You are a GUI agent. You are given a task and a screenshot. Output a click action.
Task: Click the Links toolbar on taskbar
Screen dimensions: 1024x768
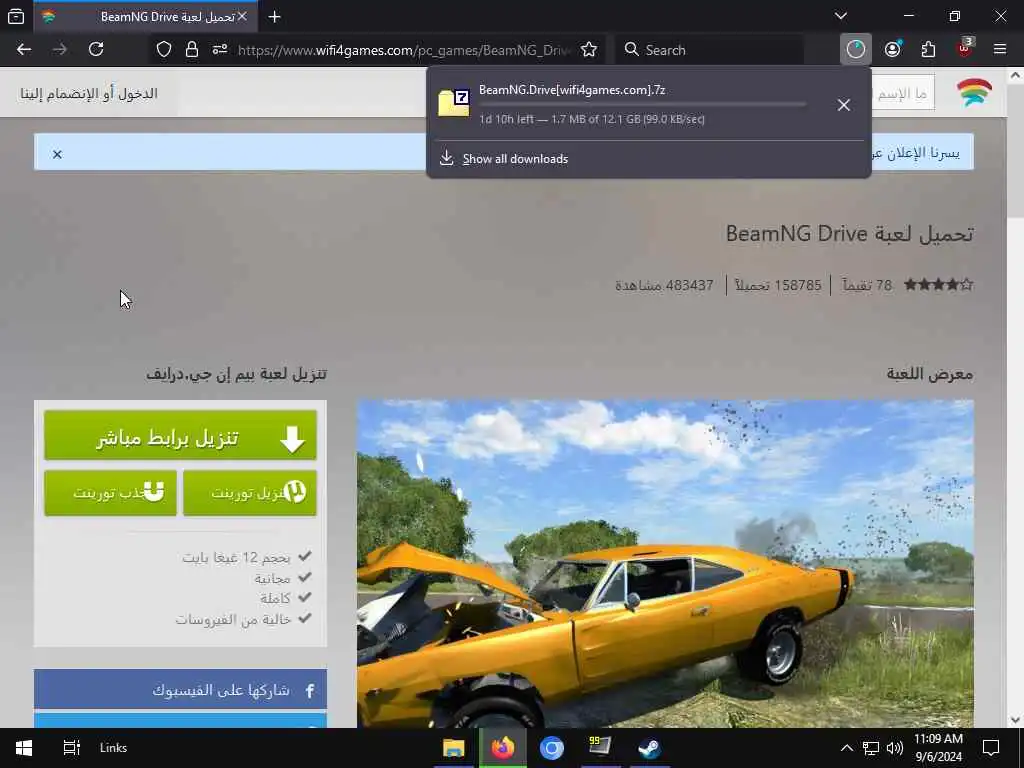click(114, 748)
